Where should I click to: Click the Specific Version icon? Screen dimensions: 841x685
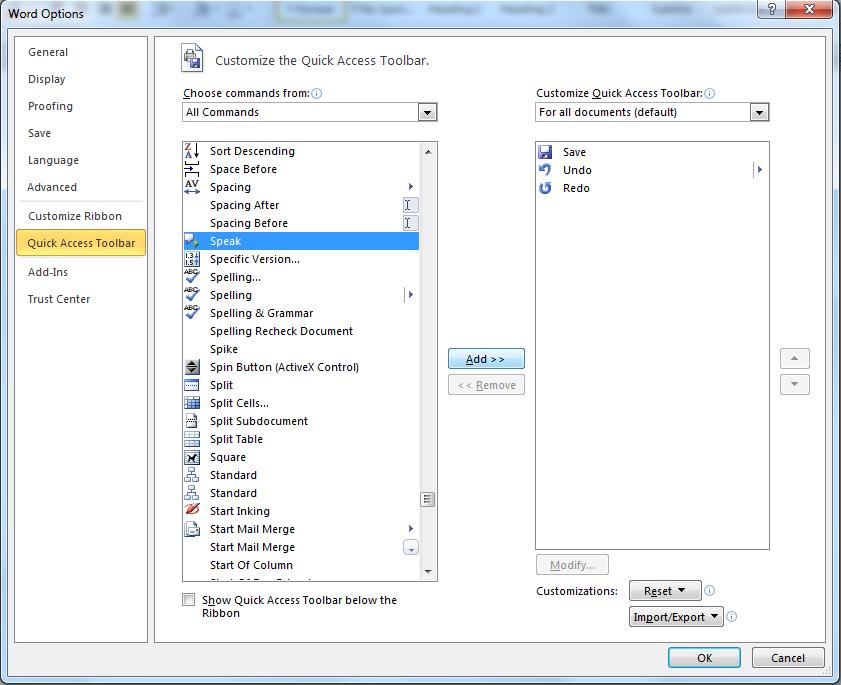coord(191,259)
